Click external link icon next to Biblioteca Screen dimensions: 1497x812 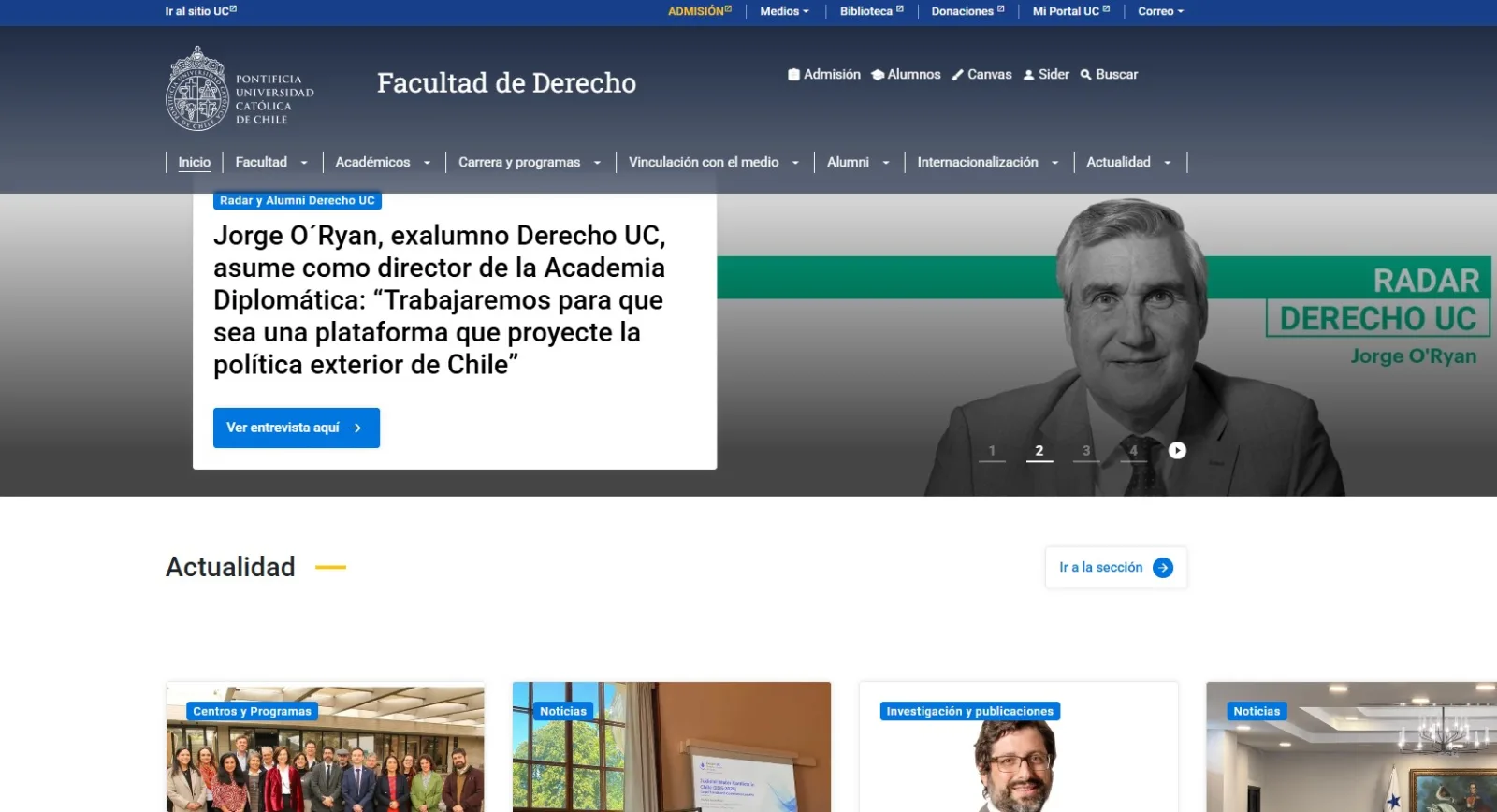pos(900,9)
